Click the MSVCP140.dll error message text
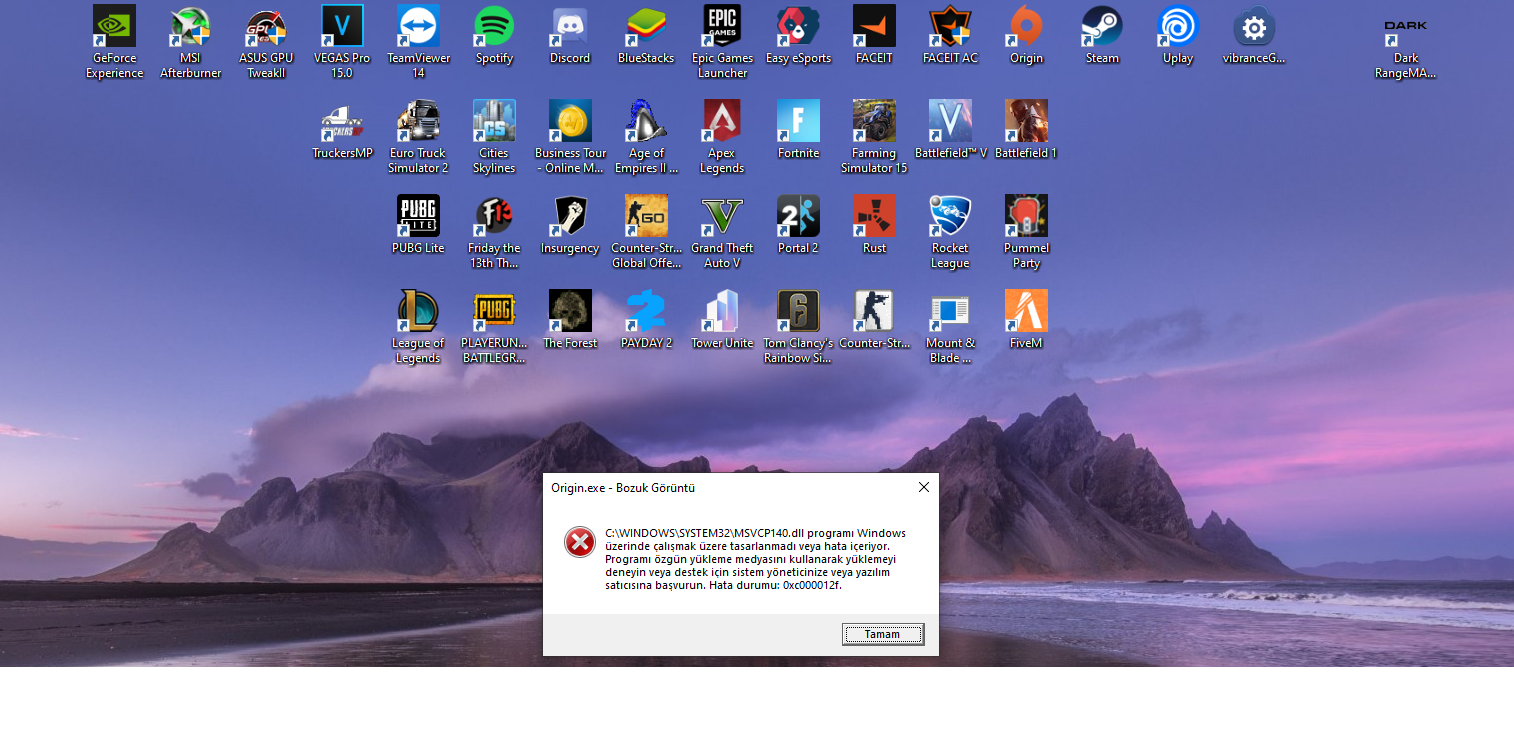Image resolution: width=1514 pixels, height=747 pixels. [x=755, y=559]
